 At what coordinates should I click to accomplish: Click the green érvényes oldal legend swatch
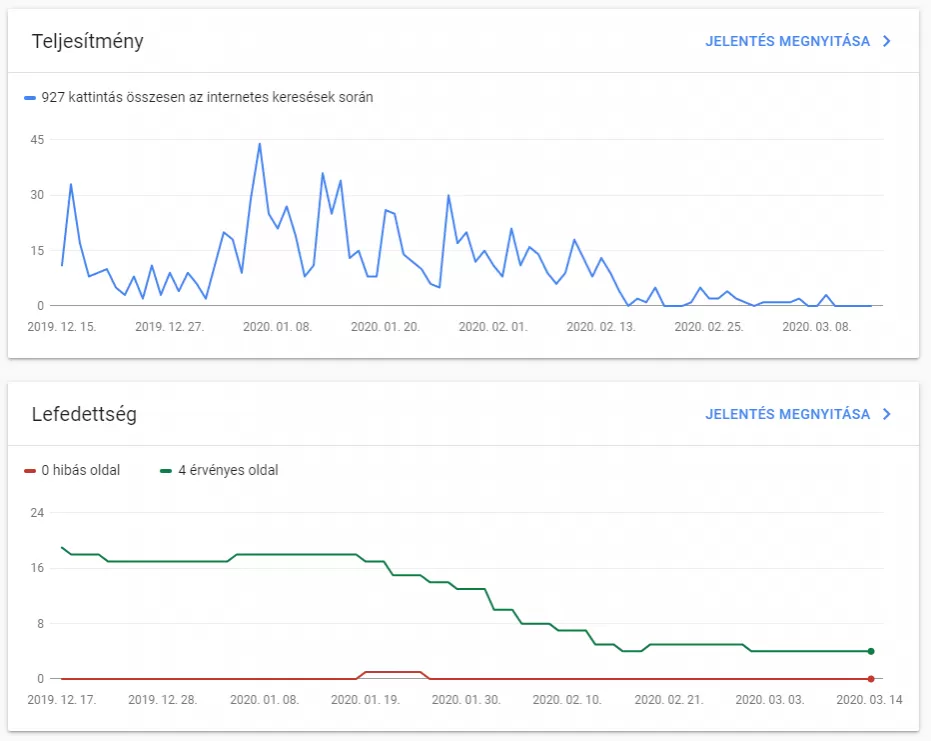(166, 470)
